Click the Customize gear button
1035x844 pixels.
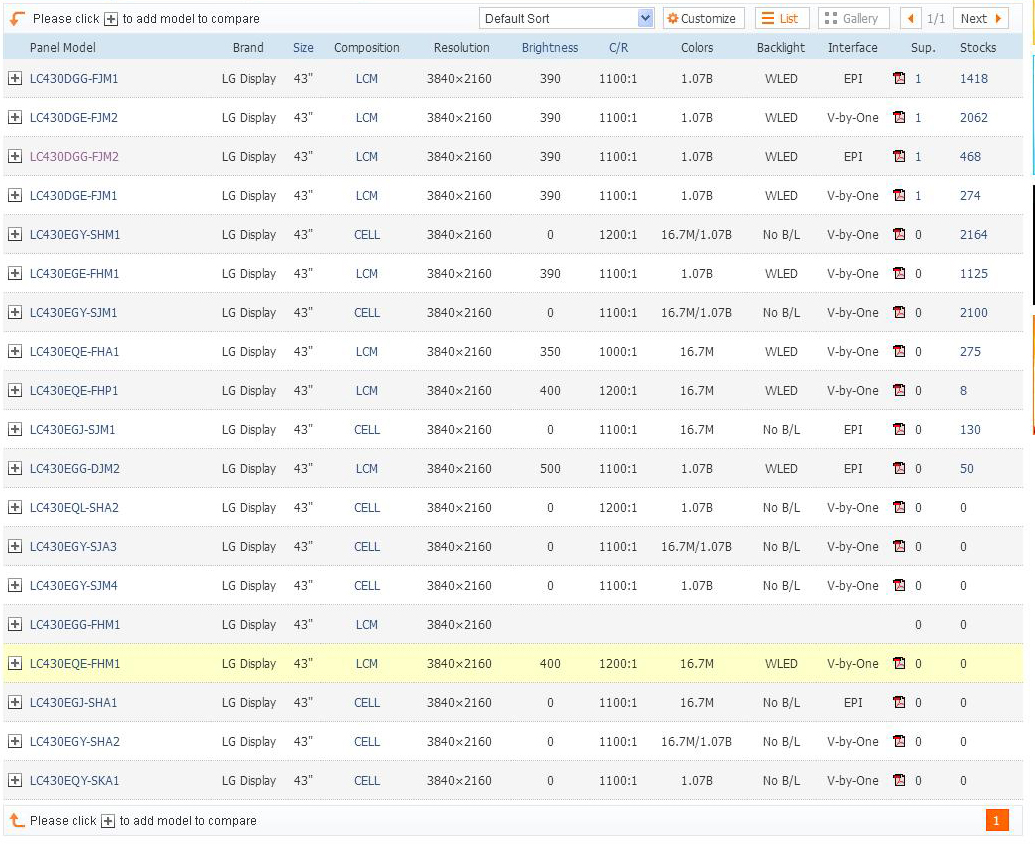pyautogui.click(x=703, y=18)
